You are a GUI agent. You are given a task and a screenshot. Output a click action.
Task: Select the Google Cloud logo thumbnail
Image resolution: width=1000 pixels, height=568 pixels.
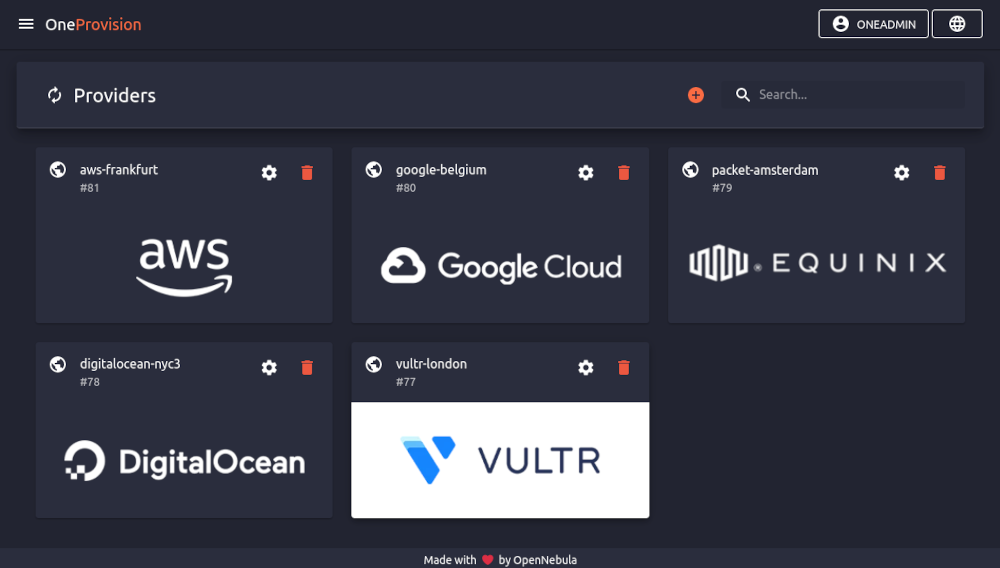[x=501, y=265]
